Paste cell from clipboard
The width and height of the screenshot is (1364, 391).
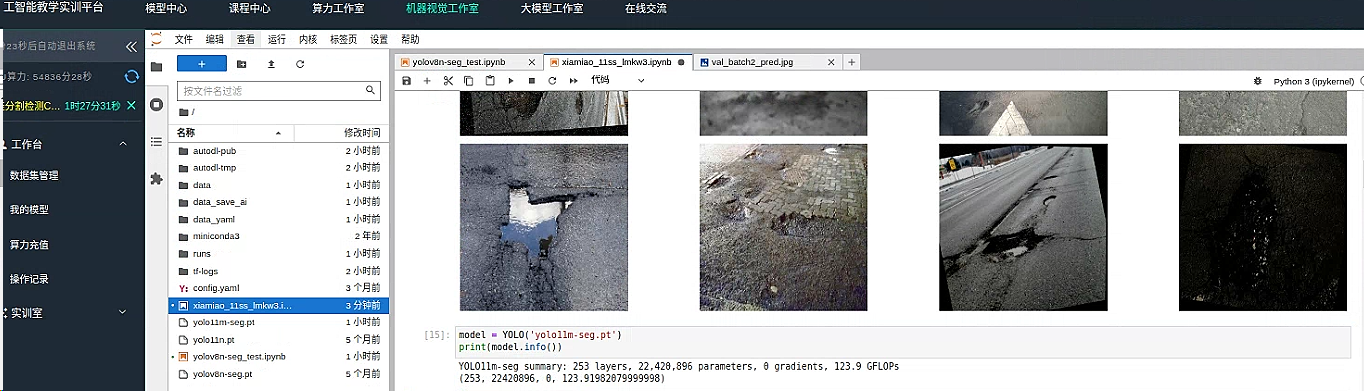pos(490,80)
